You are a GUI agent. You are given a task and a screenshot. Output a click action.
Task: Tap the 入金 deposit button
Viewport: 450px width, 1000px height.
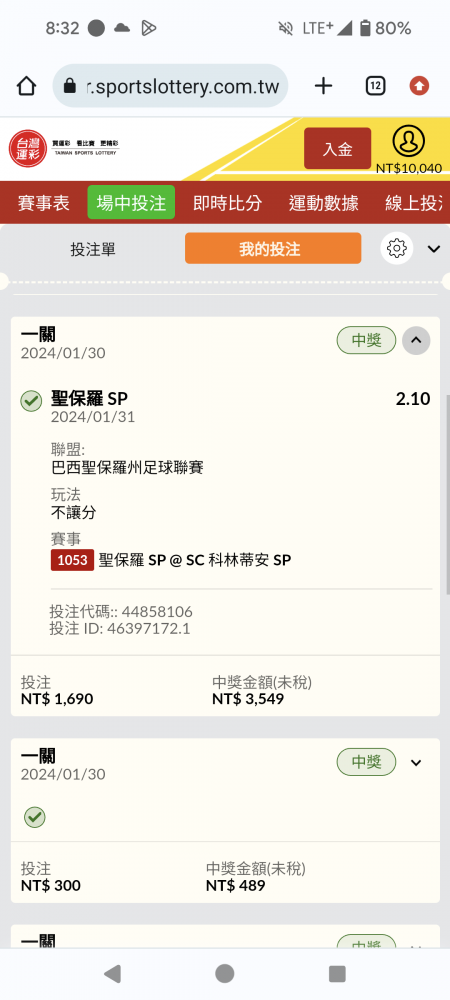pos(337,149)
